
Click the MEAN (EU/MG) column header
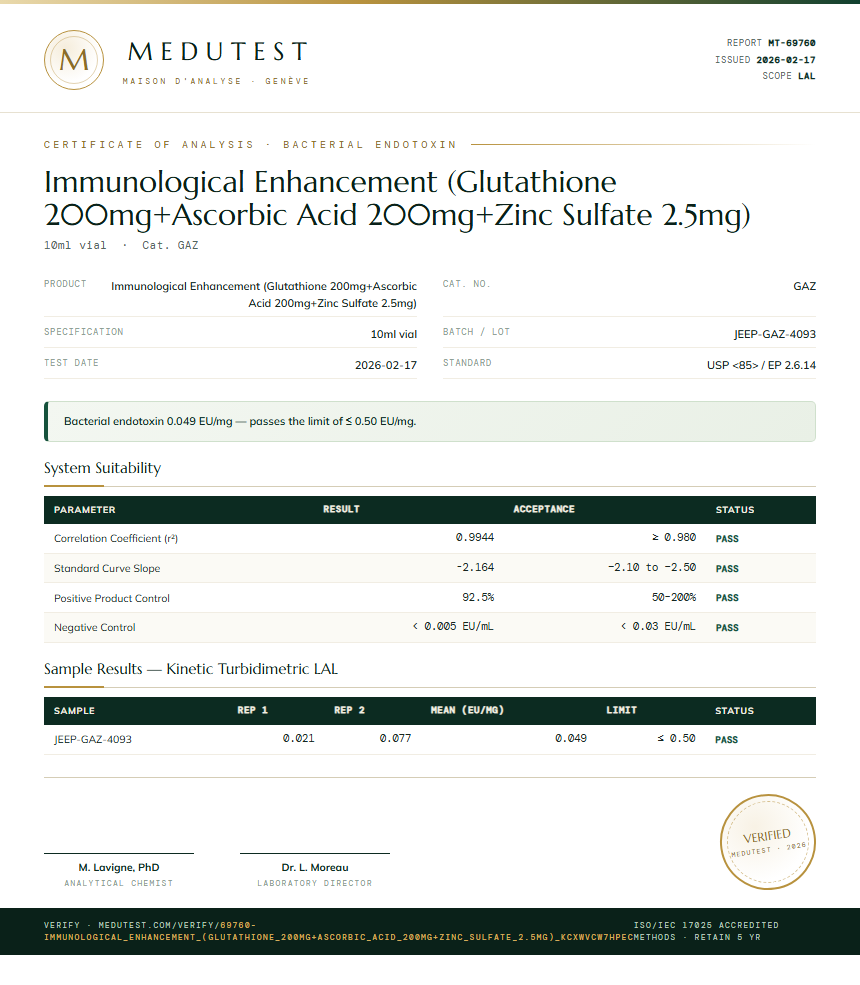coord(467,710)
